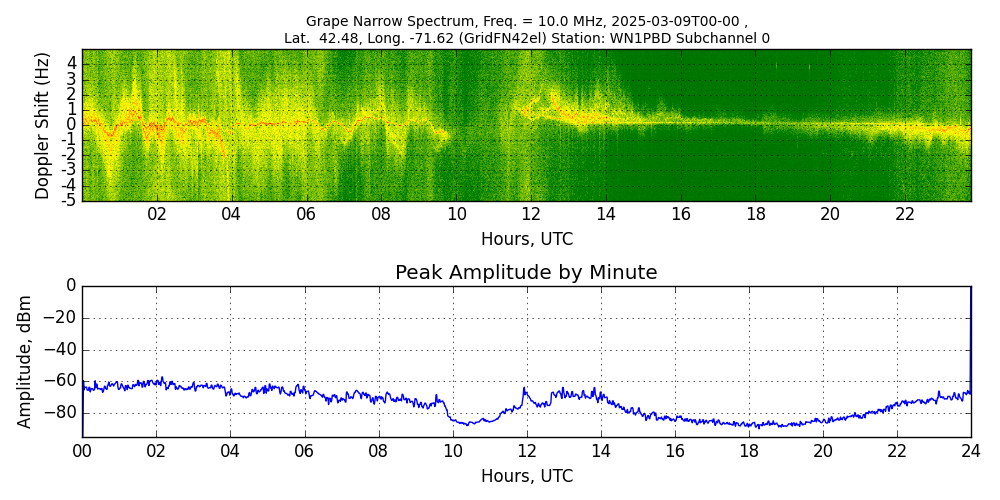This screenshot has width=1000, height=500.
Task: Click the vertical amplitude spike at 24 hours
Action: [970, 330]
